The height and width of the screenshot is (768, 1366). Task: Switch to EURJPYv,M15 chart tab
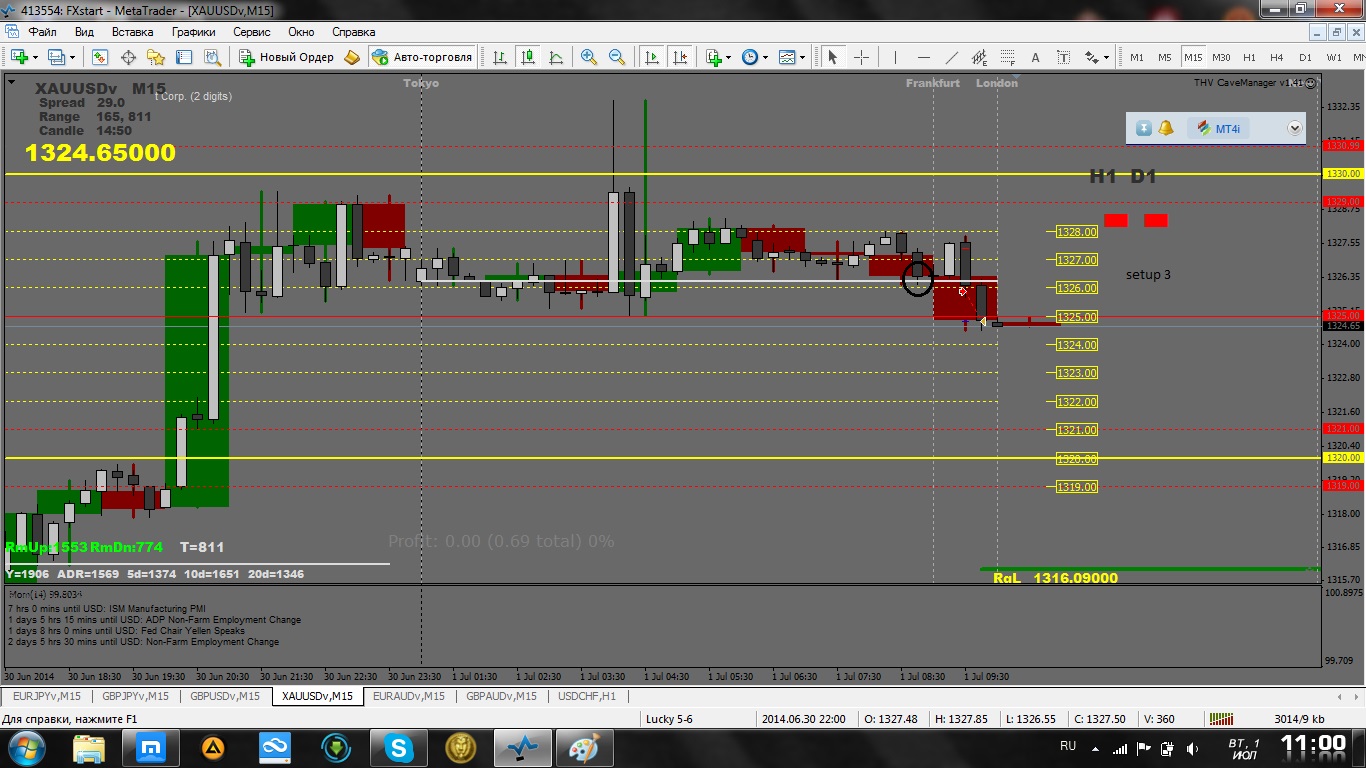pyautogui.click(x=46, y=696)
